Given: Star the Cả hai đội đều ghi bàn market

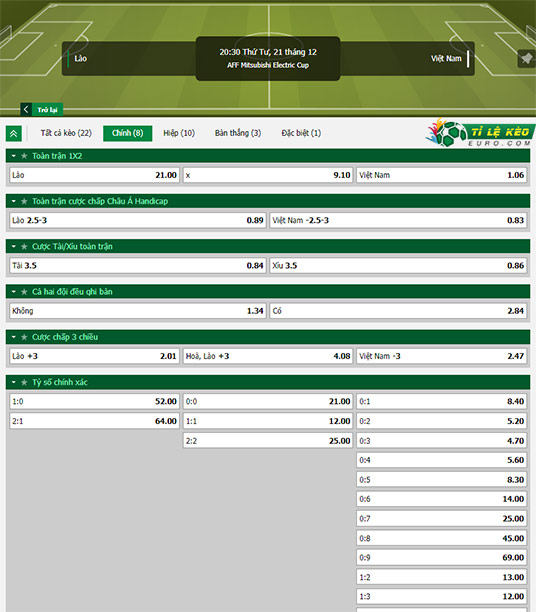Looking at the screenshot, I should (x=24, y=292).
